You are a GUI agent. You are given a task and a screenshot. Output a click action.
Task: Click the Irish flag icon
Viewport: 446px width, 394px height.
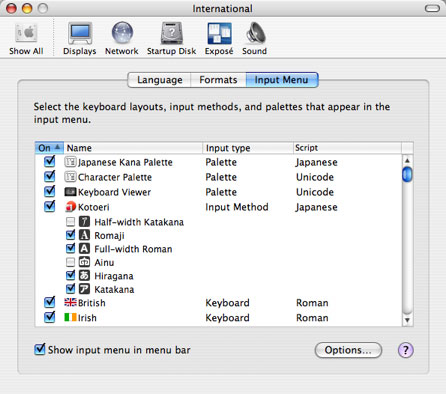coord(70,317)
